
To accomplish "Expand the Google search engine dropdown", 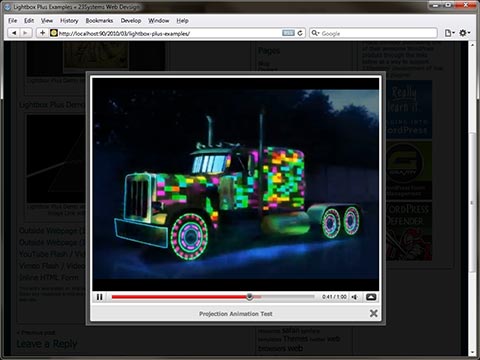I will coord(315,33).
